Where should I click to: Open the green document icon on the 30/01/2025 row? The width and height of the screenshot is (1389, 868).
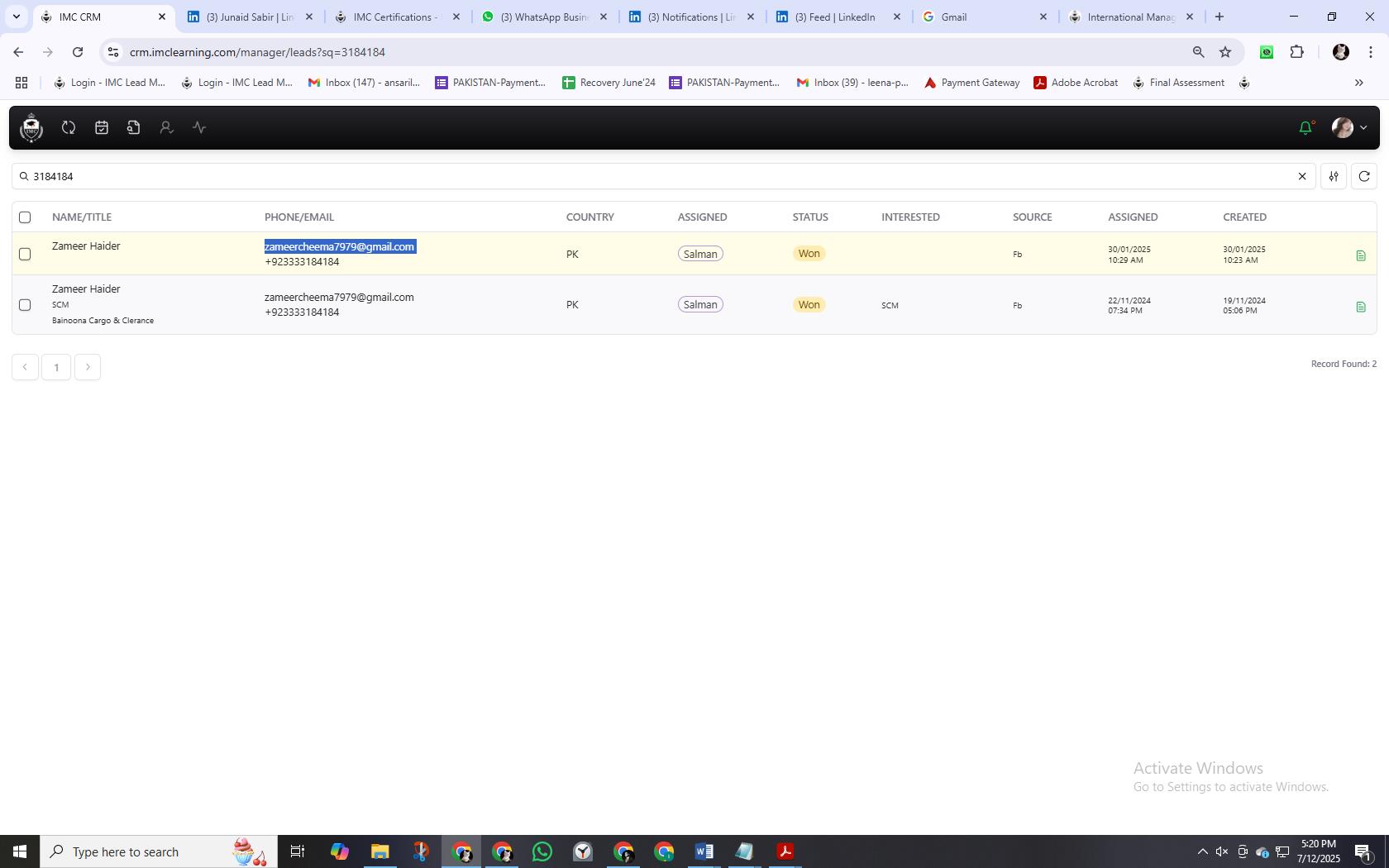(x=1361, y=255)
